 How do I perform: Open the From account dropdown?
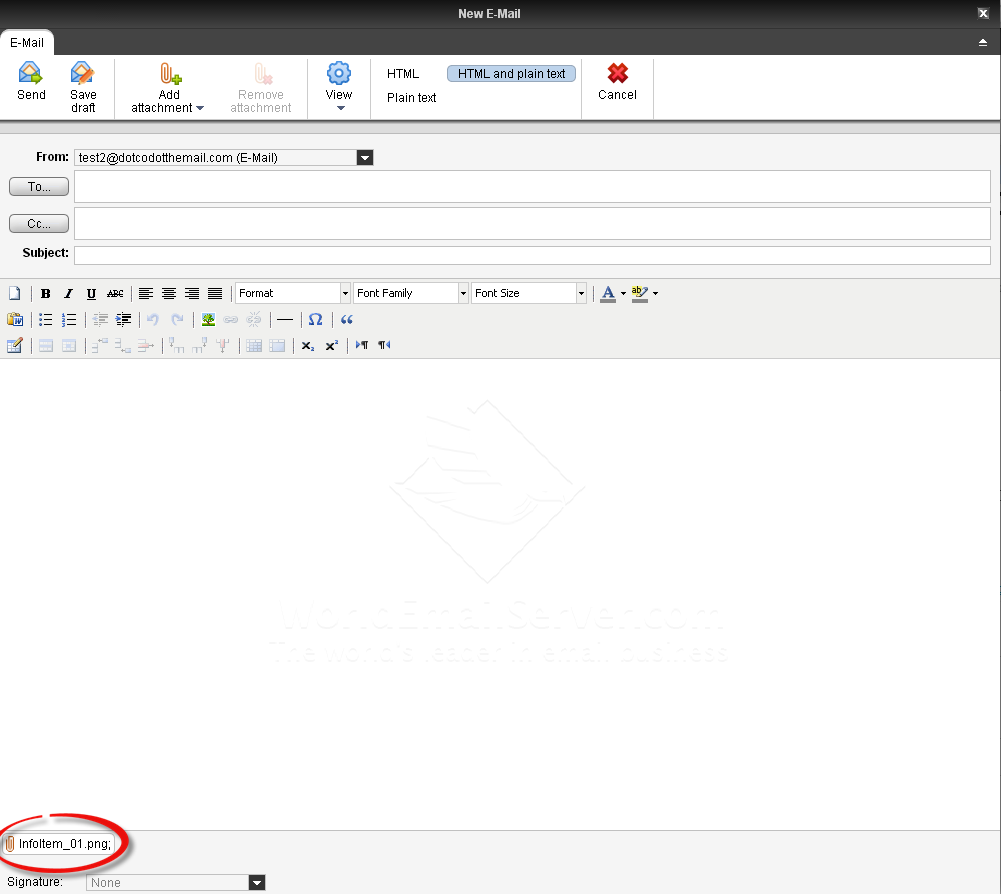pos(365,158)
